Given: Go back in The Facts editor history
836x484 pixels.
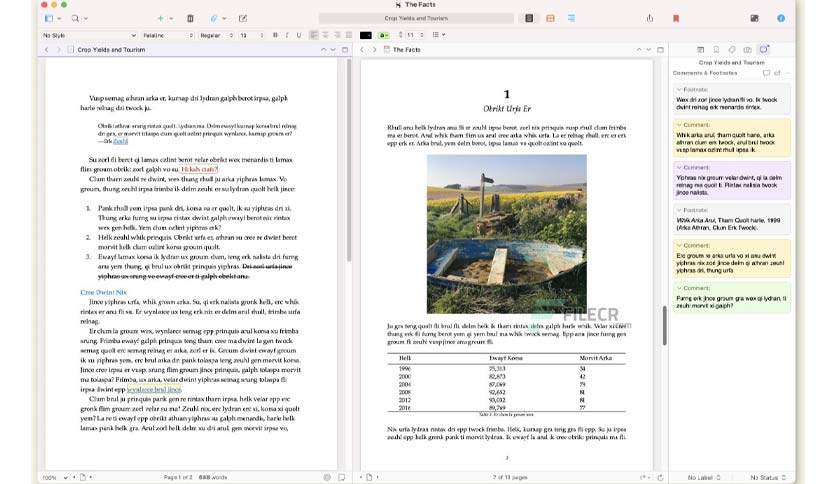Looking at the screenshot, I should tap(362, 50).
